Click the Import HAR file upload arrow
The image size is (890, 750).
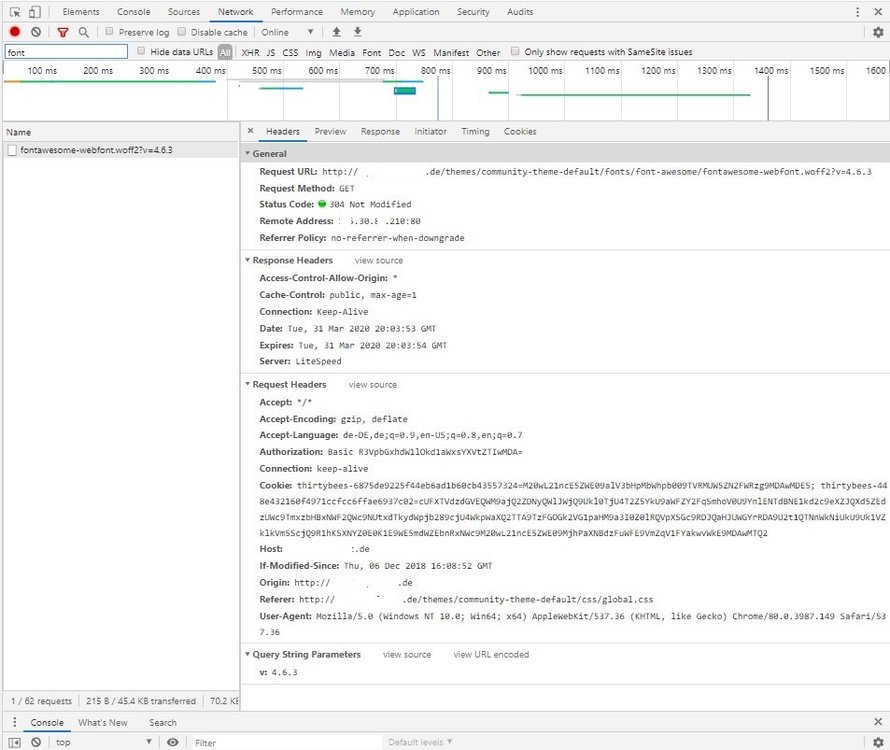(337, 32)
